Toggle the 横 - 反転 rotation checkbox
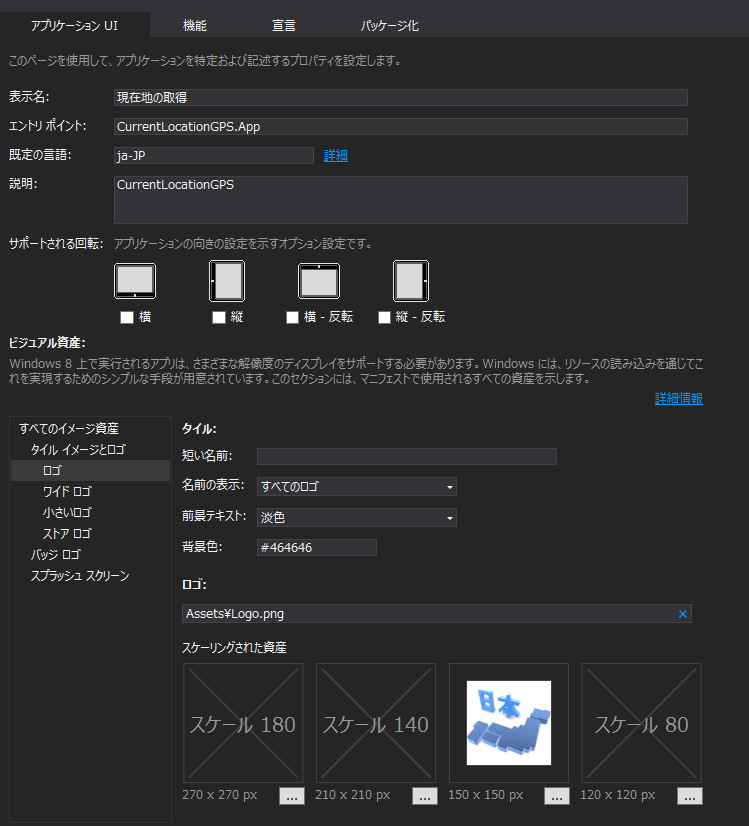The image size is (749, 826). point(292,317)
